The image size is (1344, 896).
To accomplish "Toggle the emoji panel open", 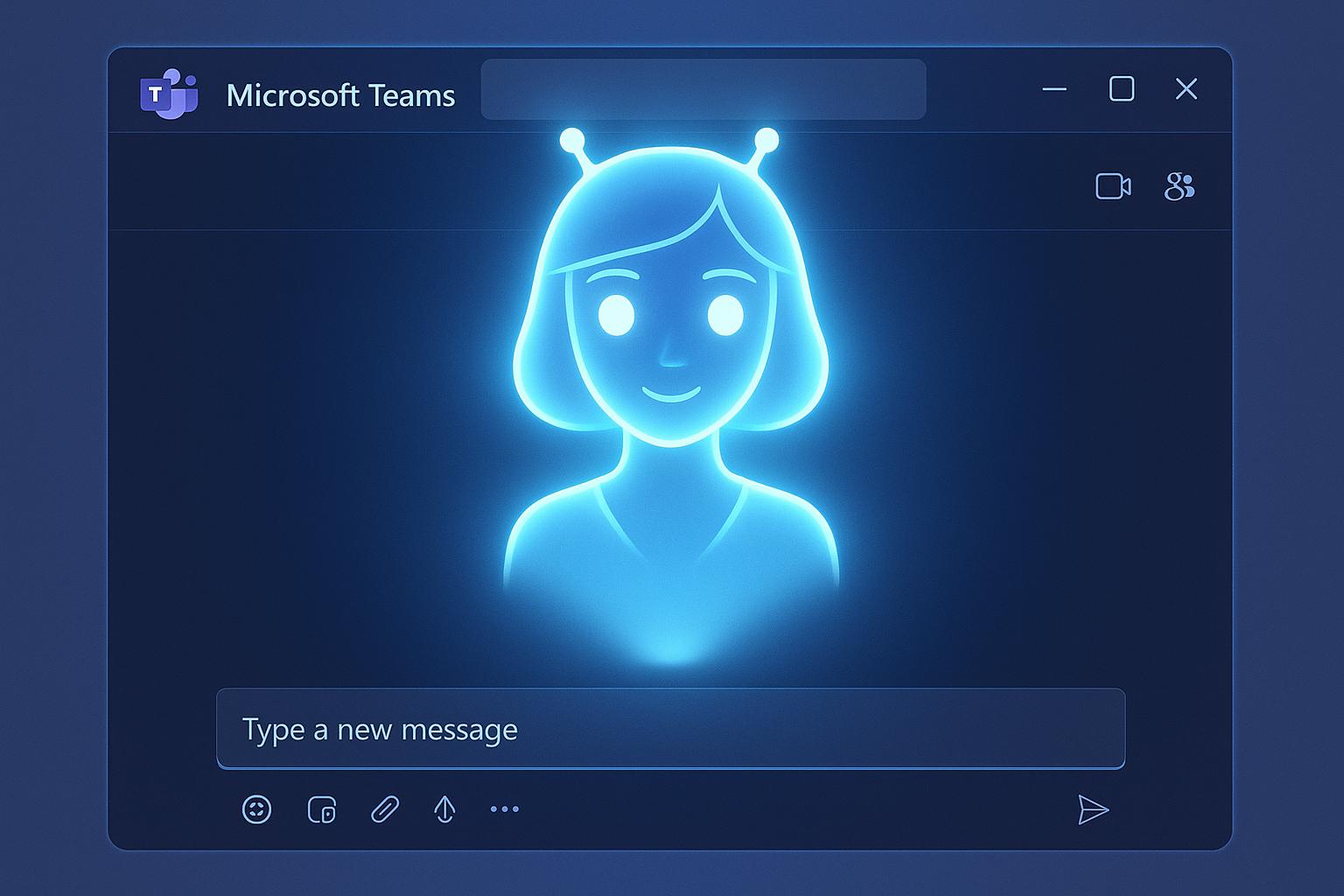I will click(258, 808).
